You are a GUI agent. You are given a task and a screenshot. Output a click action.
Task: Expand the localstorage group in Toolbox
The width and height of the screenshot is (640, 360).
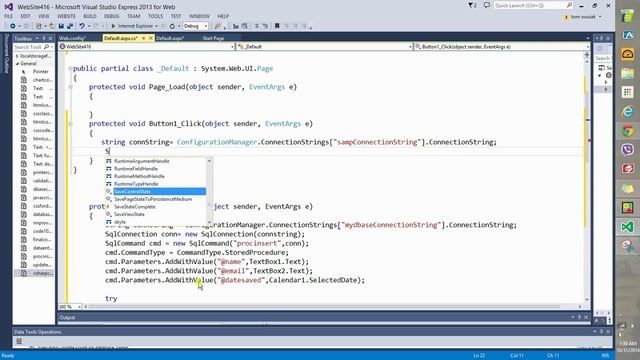click(17, 56)
